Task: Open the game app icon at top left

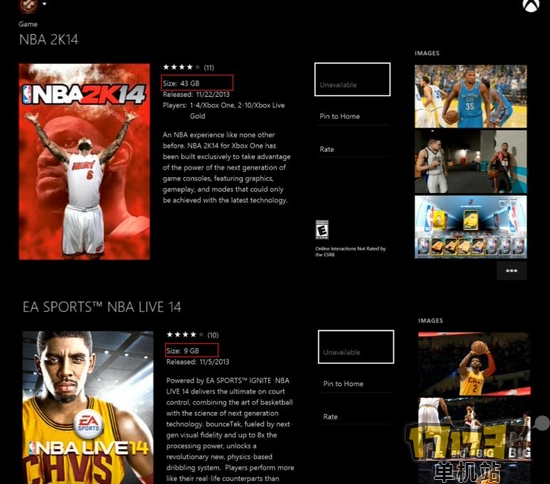Action: 28,5
